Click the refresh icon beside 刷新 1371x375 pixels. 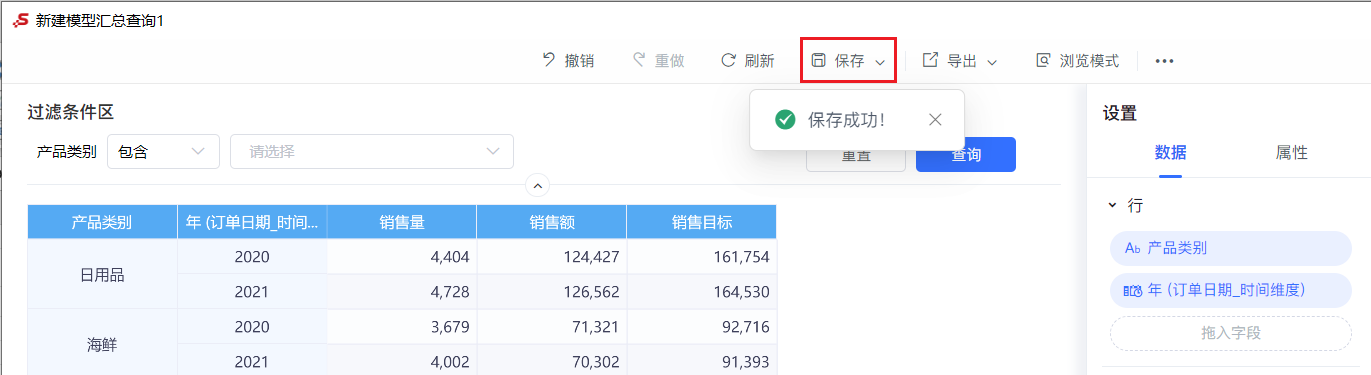(729, 60)
